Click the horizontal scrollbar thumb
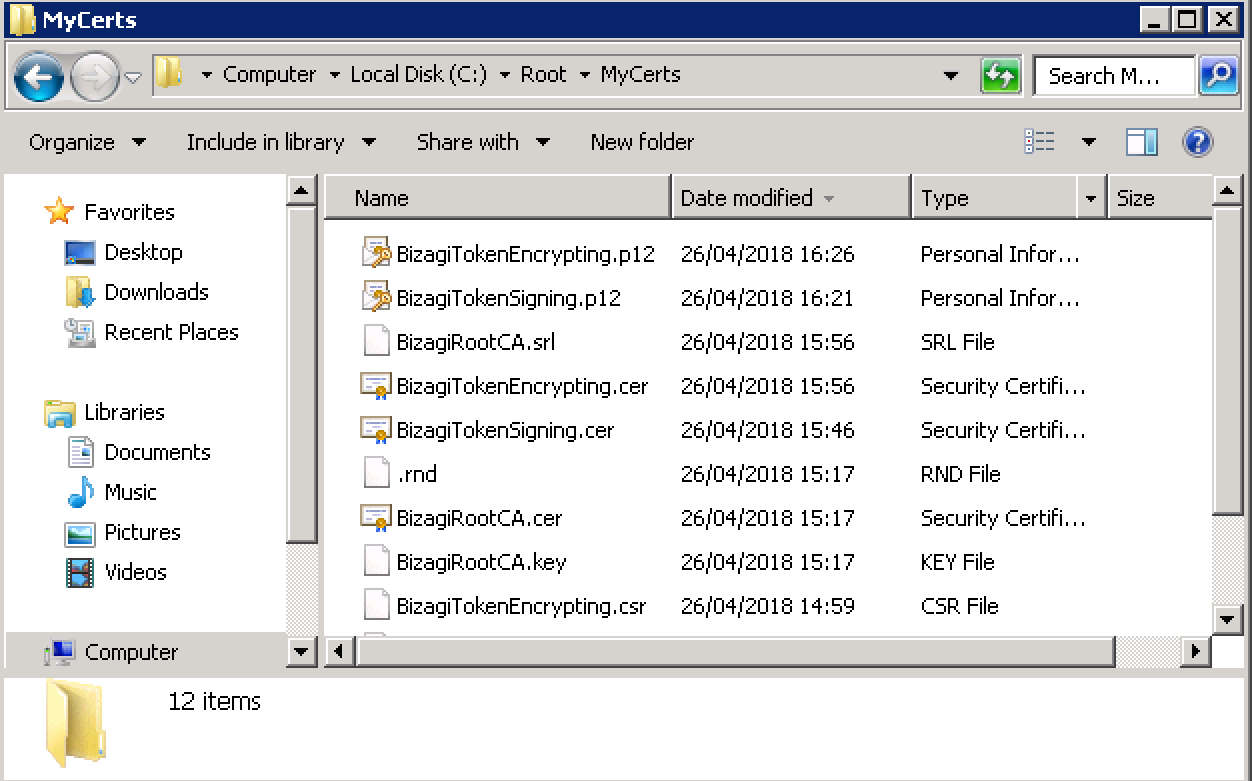Viewport: 1252px width, 781px height. point(735,652)
